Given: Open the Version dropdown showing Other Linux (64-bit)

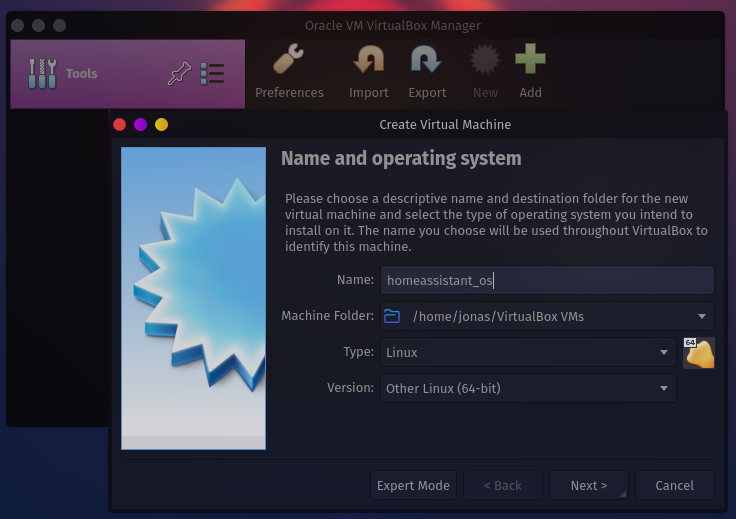Looking at the screenshot, I should click(528, 388).
